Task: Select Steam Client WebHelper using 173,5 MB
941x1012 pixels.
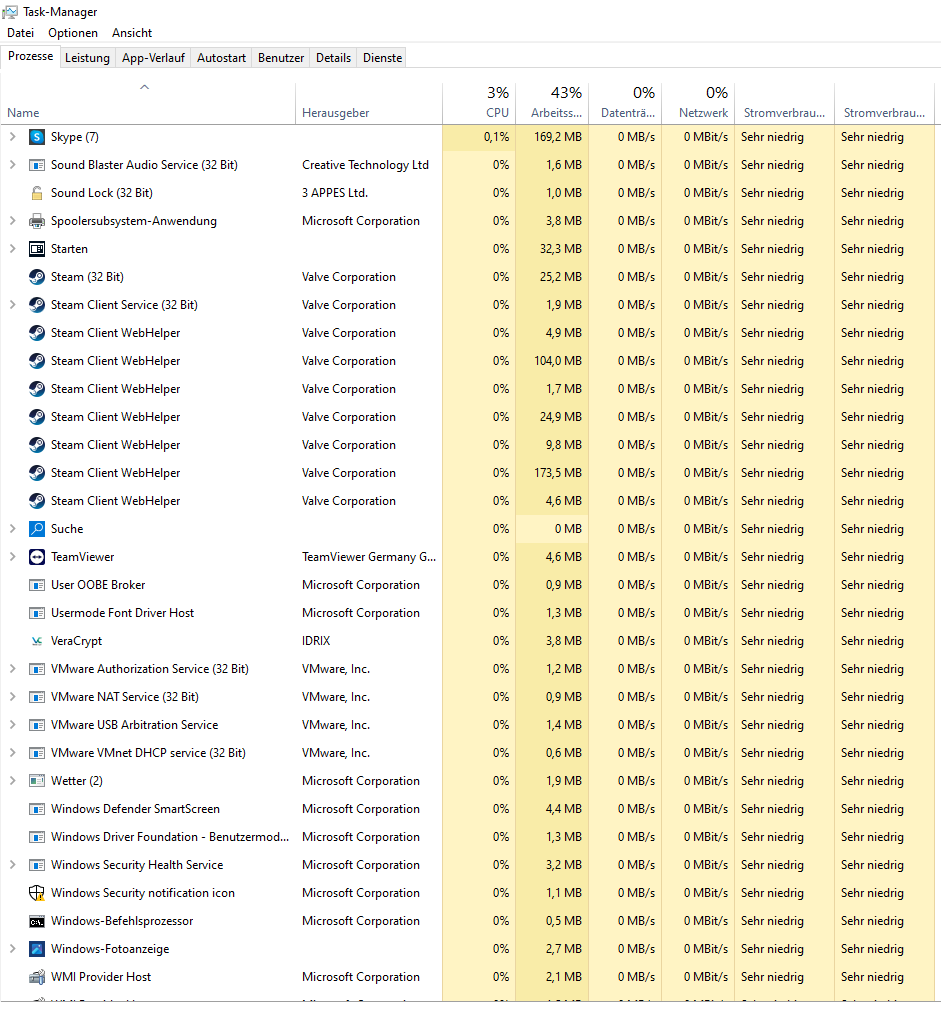Action: click(x=468, y=473)
